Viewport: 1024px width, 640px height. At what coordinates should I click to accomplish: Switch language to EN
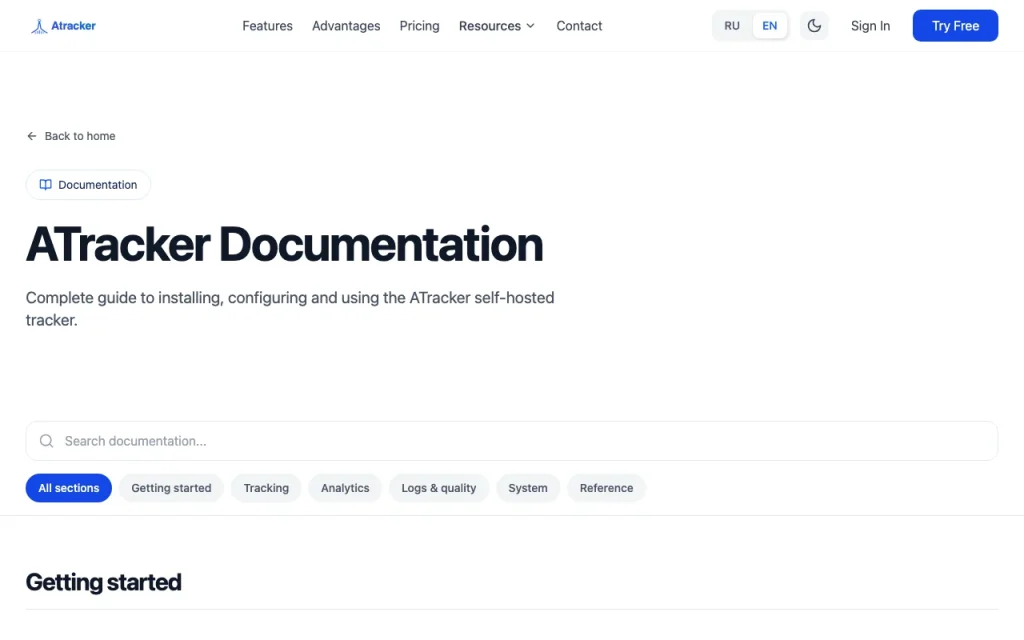pos(769,25)
